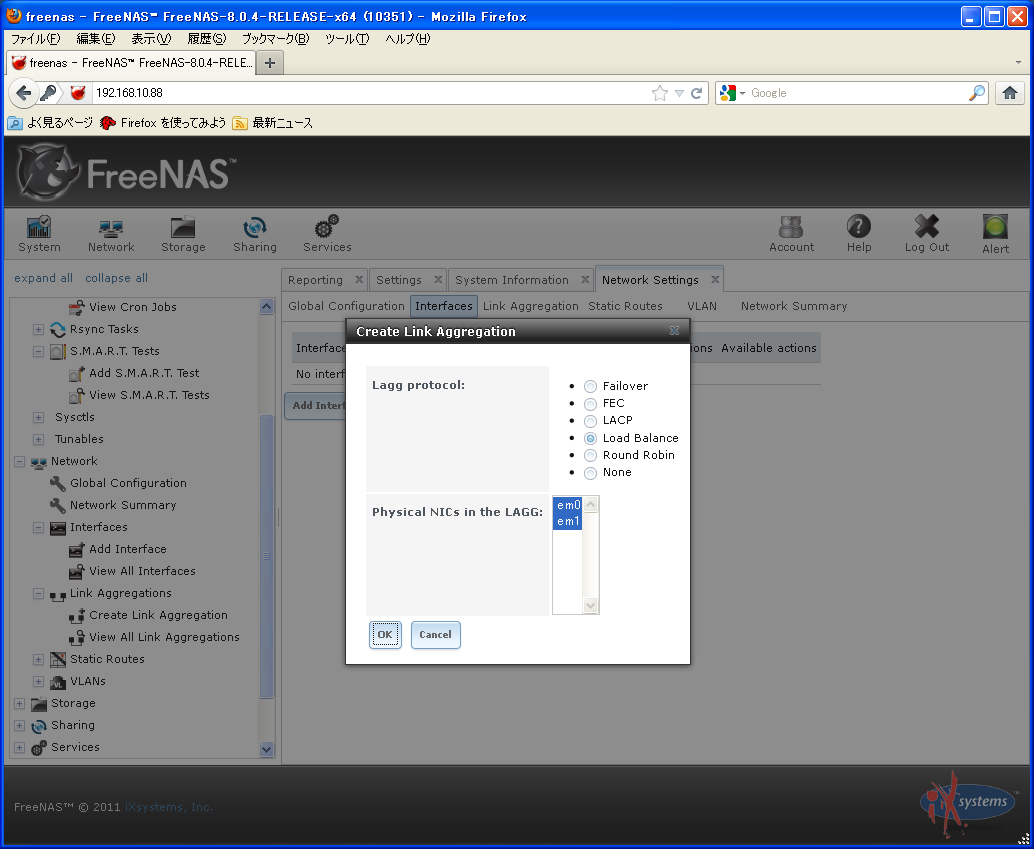Open the Link Aggregation sub-tab

click(530, 306)
